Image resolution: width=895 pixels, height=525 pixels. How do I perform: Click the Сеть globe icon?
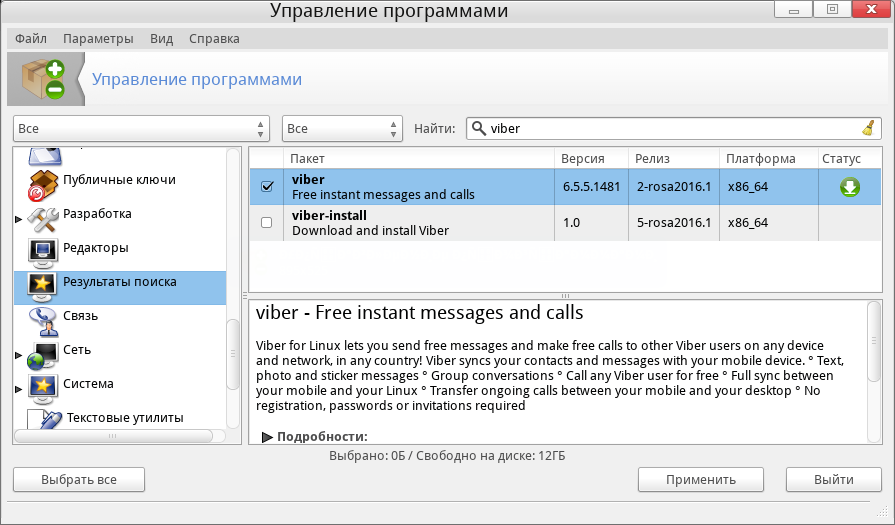point(43,356)
